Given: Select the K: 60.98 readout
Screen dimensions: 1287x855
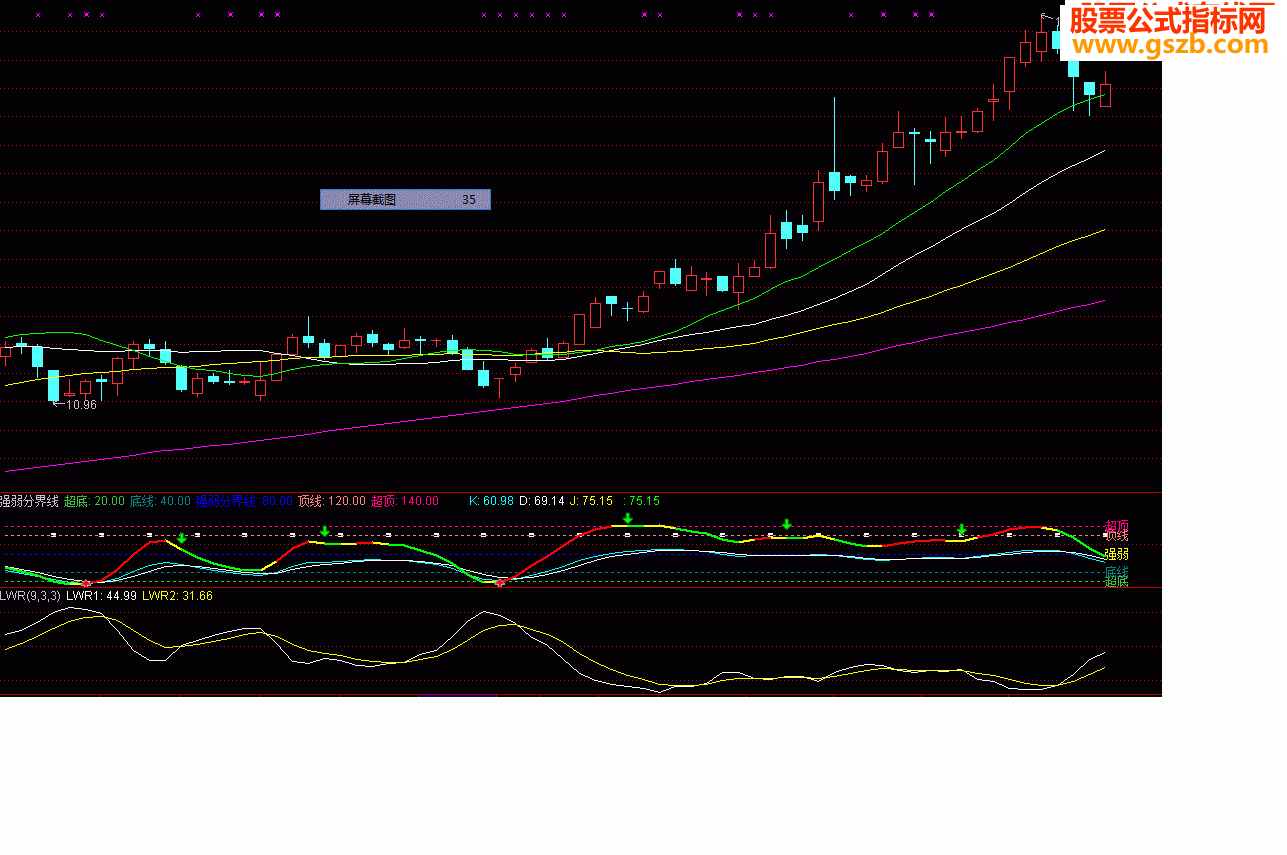Looking at the screenshot, I should (491, 501).
